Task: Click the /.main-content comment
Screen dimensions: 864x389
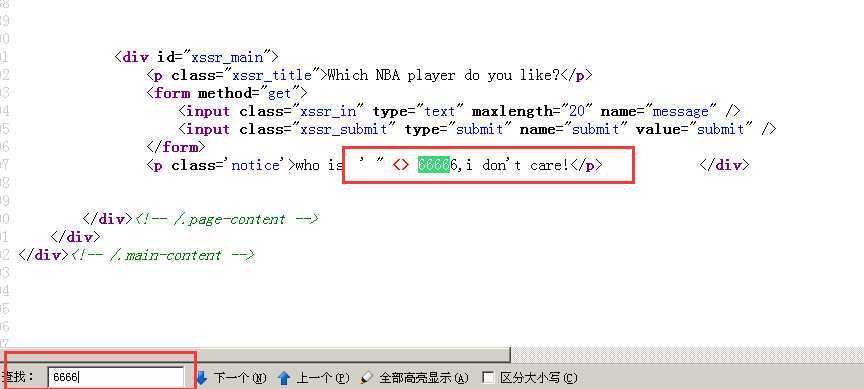Action: pyautogui.click(x=162, y=256)
